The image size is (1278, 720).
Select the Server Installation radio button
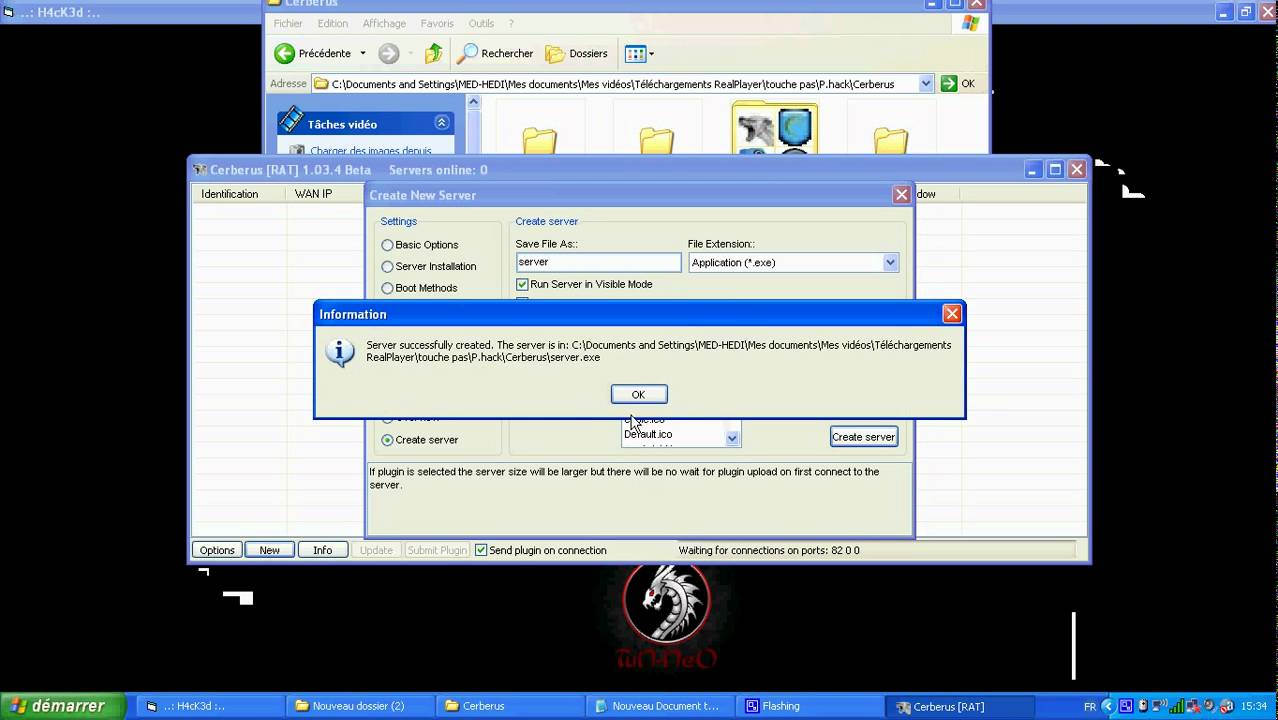click(387, 267)
